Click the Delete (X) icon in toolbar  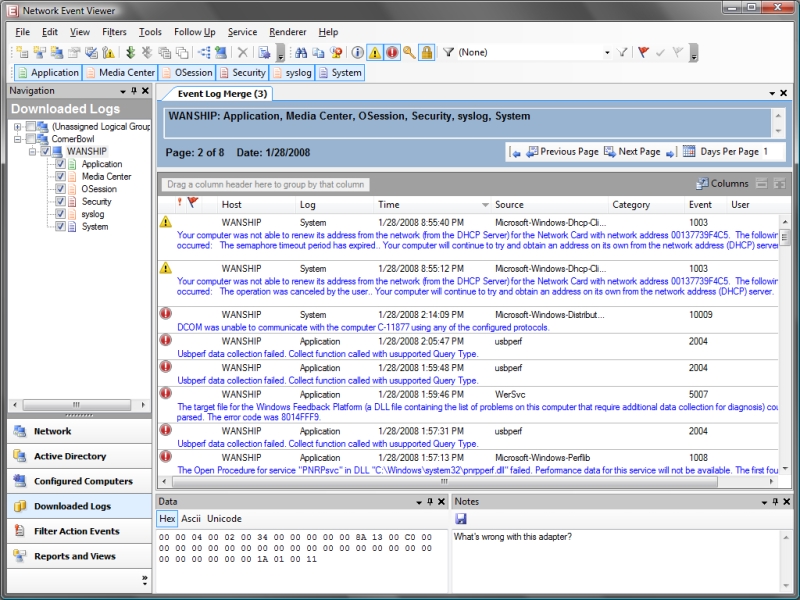(242, 52)
